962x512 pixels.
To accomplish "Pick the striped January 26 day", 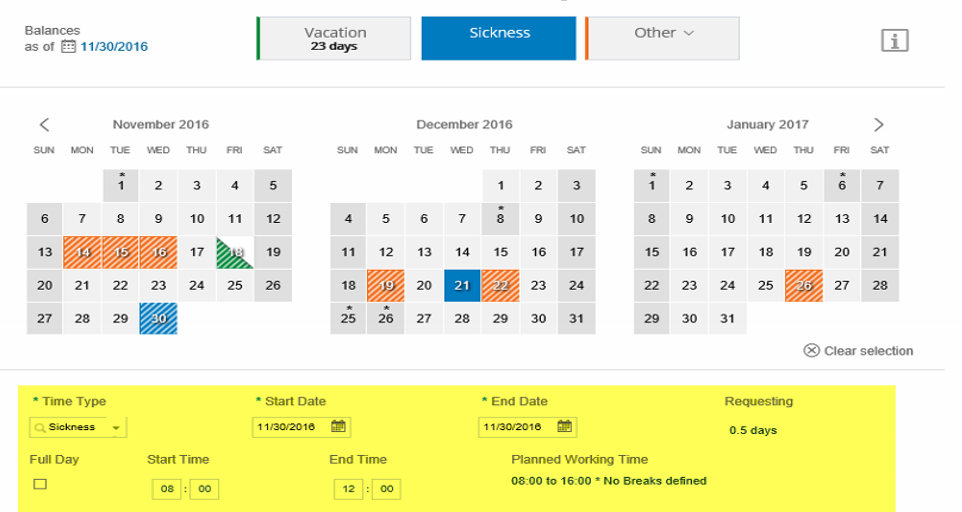I will pos(804,285).
